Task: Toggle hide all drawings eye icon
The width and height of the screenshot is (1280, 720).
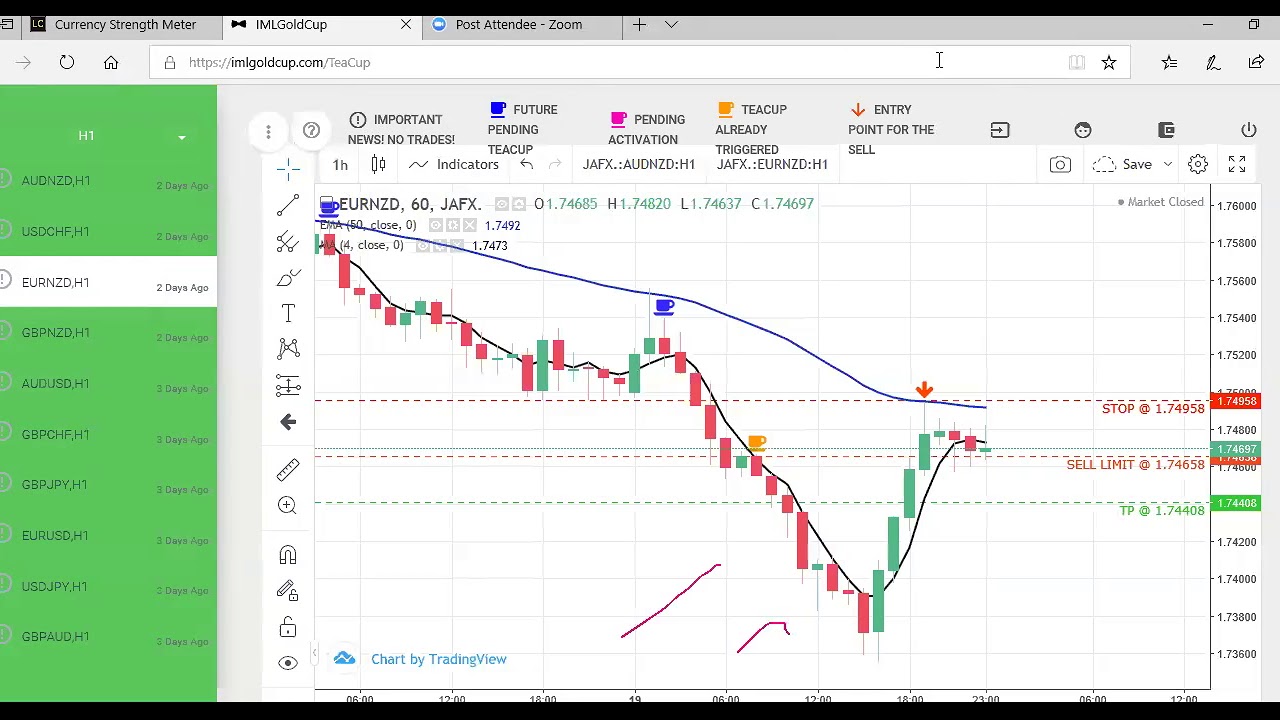Action: point(288,663)
